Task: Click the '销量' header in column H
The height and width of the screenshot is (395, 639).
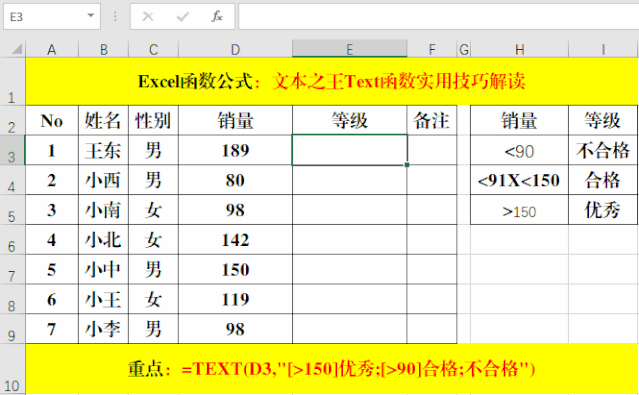Action: click(x=520, y=121)
